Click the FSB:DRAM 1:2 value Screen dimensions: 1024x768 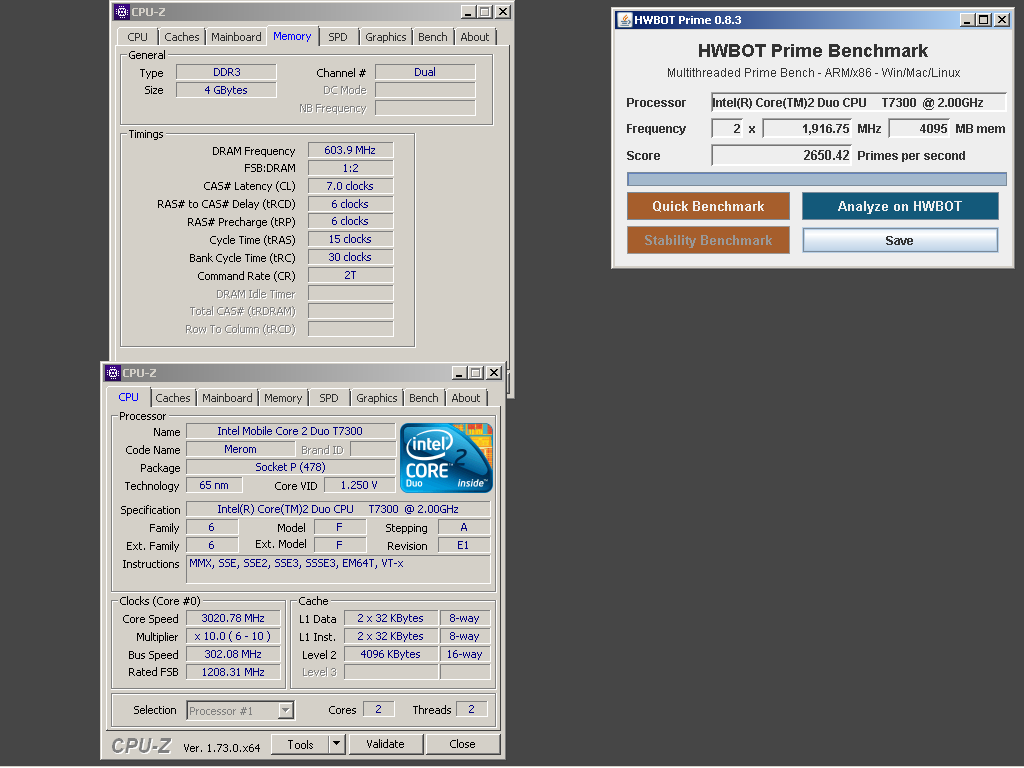(x=351, y=168)
